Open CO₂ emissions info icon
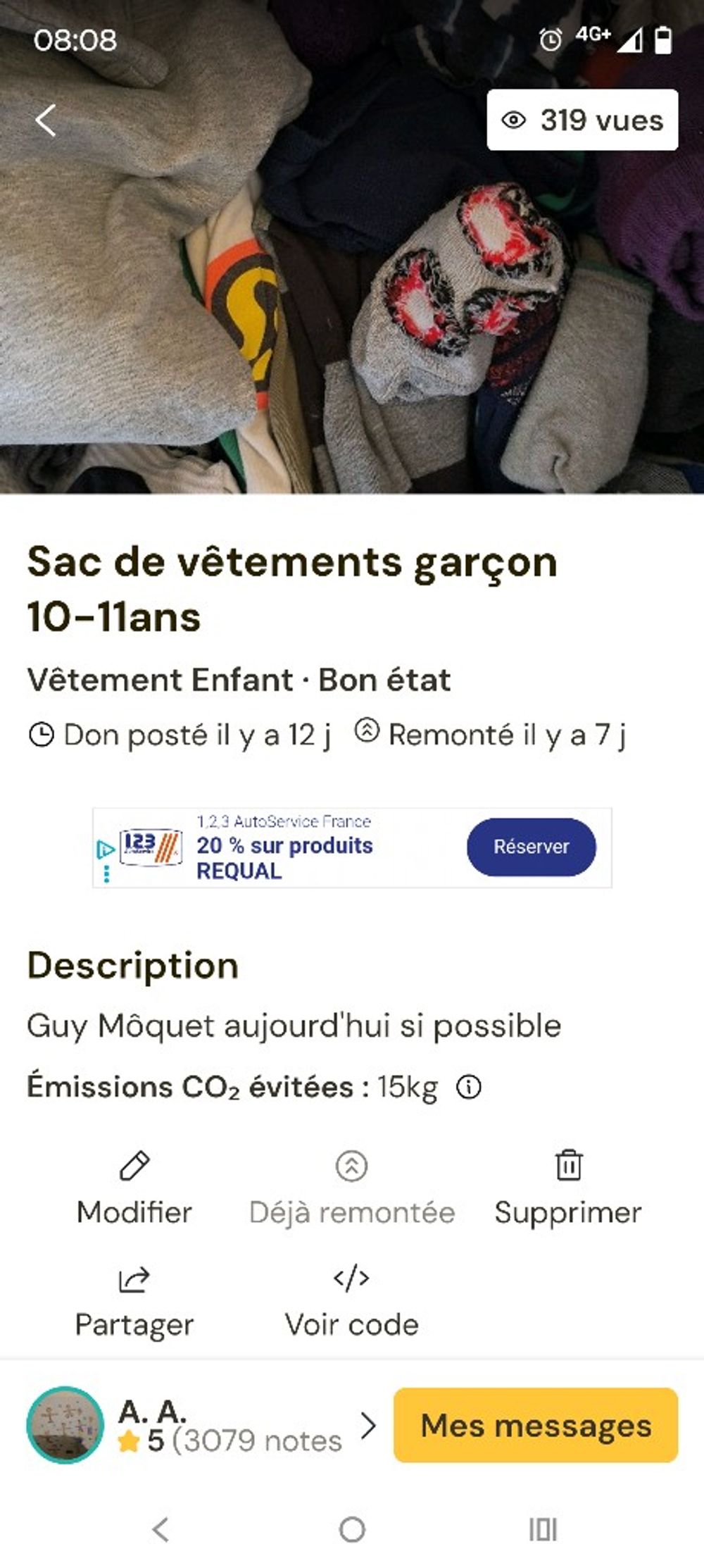 click(x=469, y=1087)
